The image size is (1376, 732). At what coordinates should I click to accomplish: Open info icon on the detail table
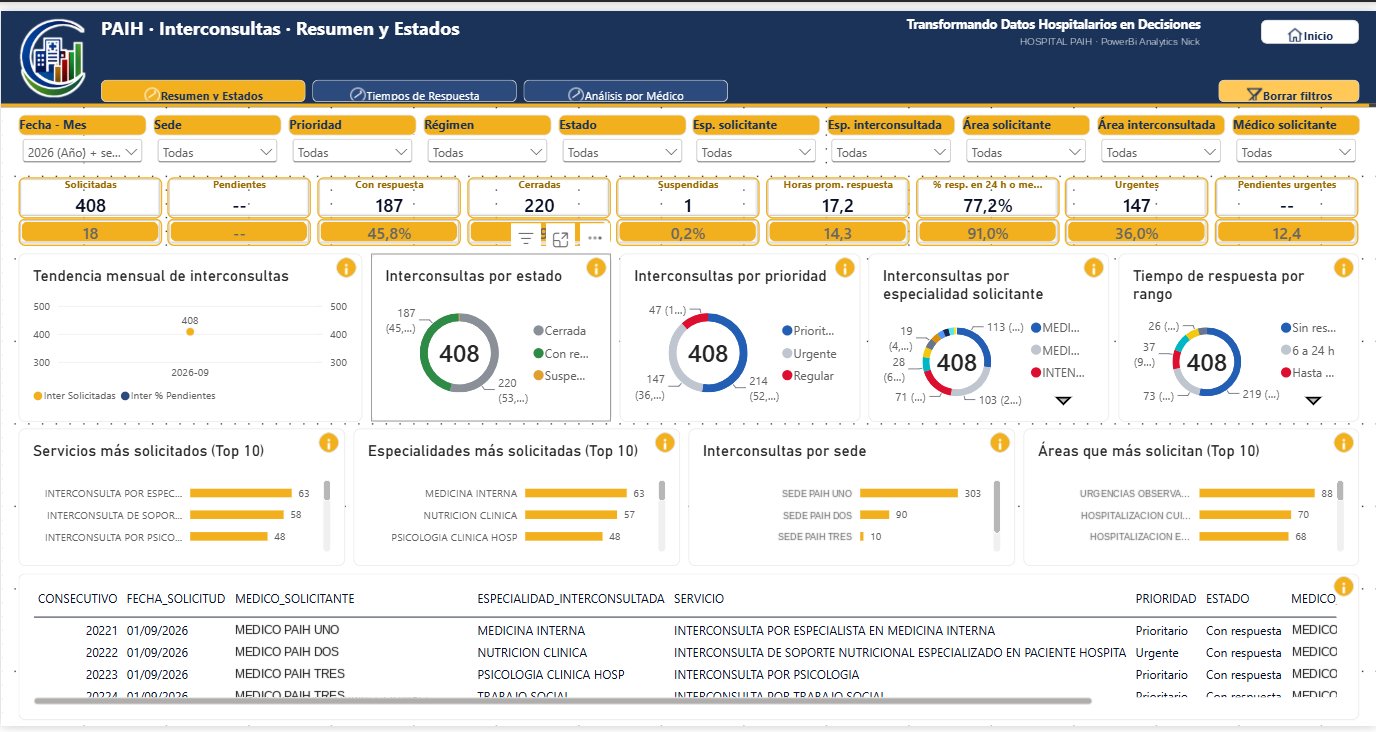pos(1343,586)
